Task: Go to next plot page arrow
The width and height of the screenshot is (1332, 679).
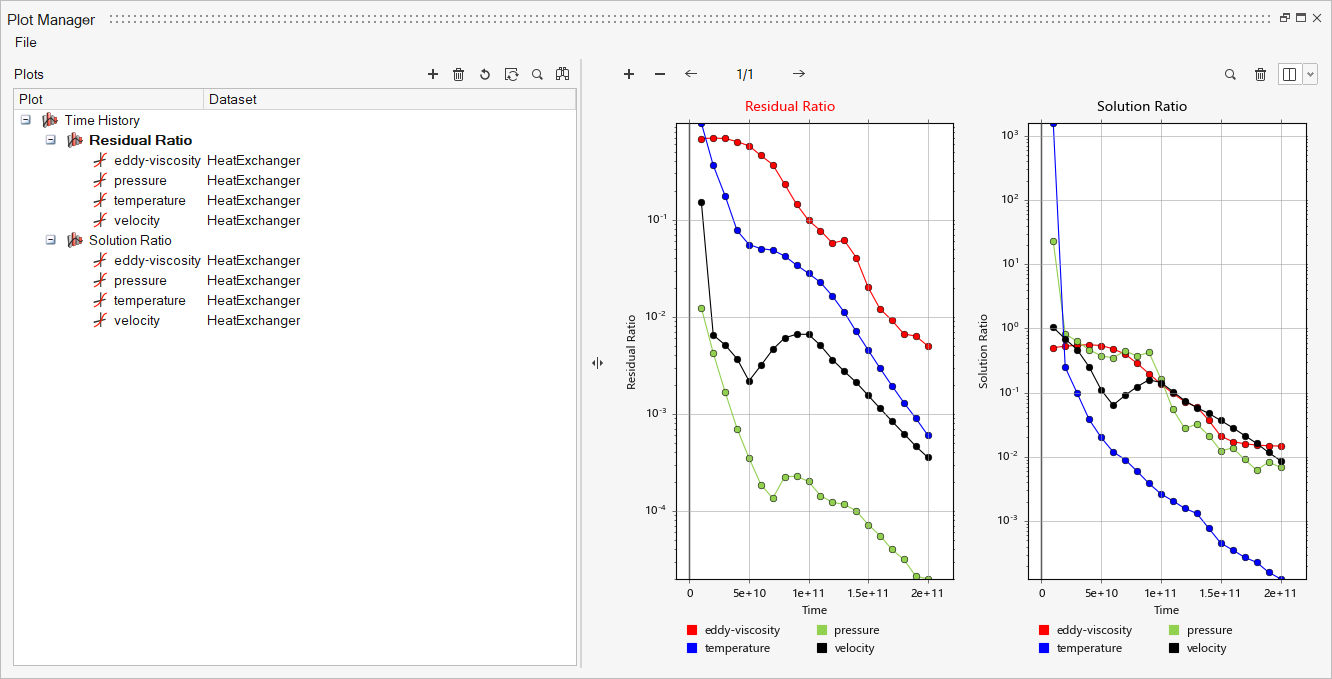Action: click(x=799, y=74)
